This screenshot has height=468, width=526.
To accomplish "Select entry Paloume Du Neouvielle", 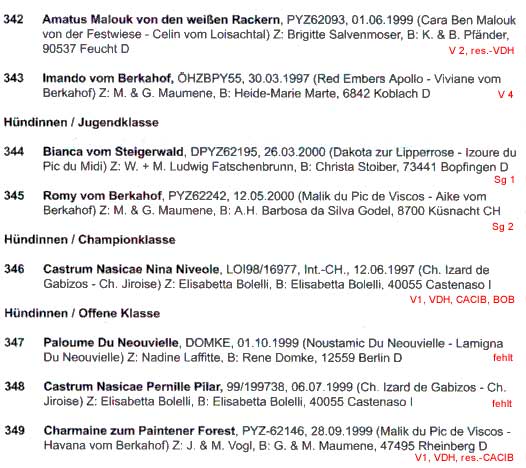I will tap(111, 343).
